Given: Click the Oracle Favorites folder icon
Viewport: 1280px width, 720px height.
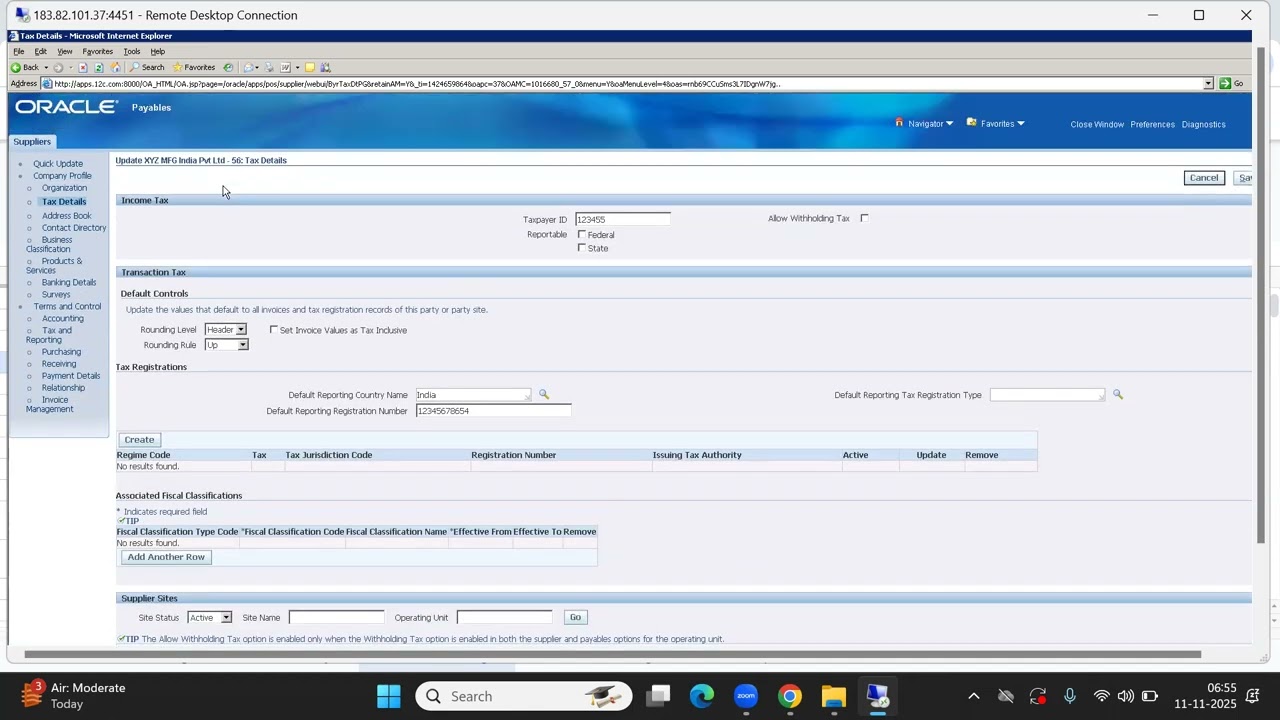Looking at the screenshot, I should point(971,123).
